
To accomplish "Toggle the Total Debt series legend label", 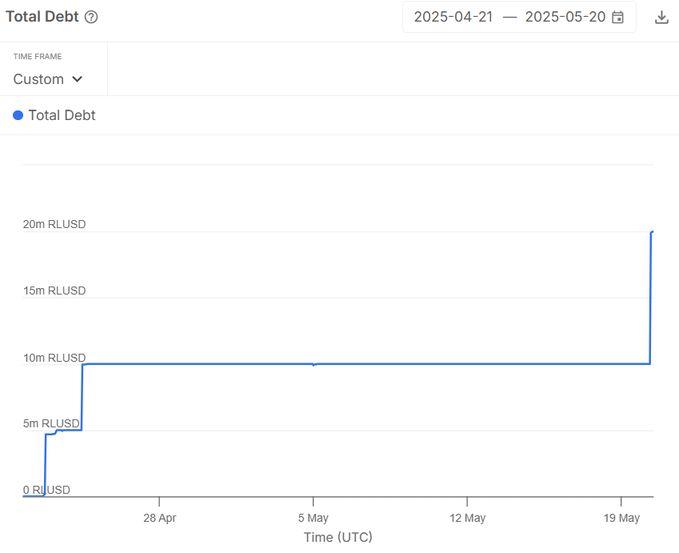I will click(62, 115).
